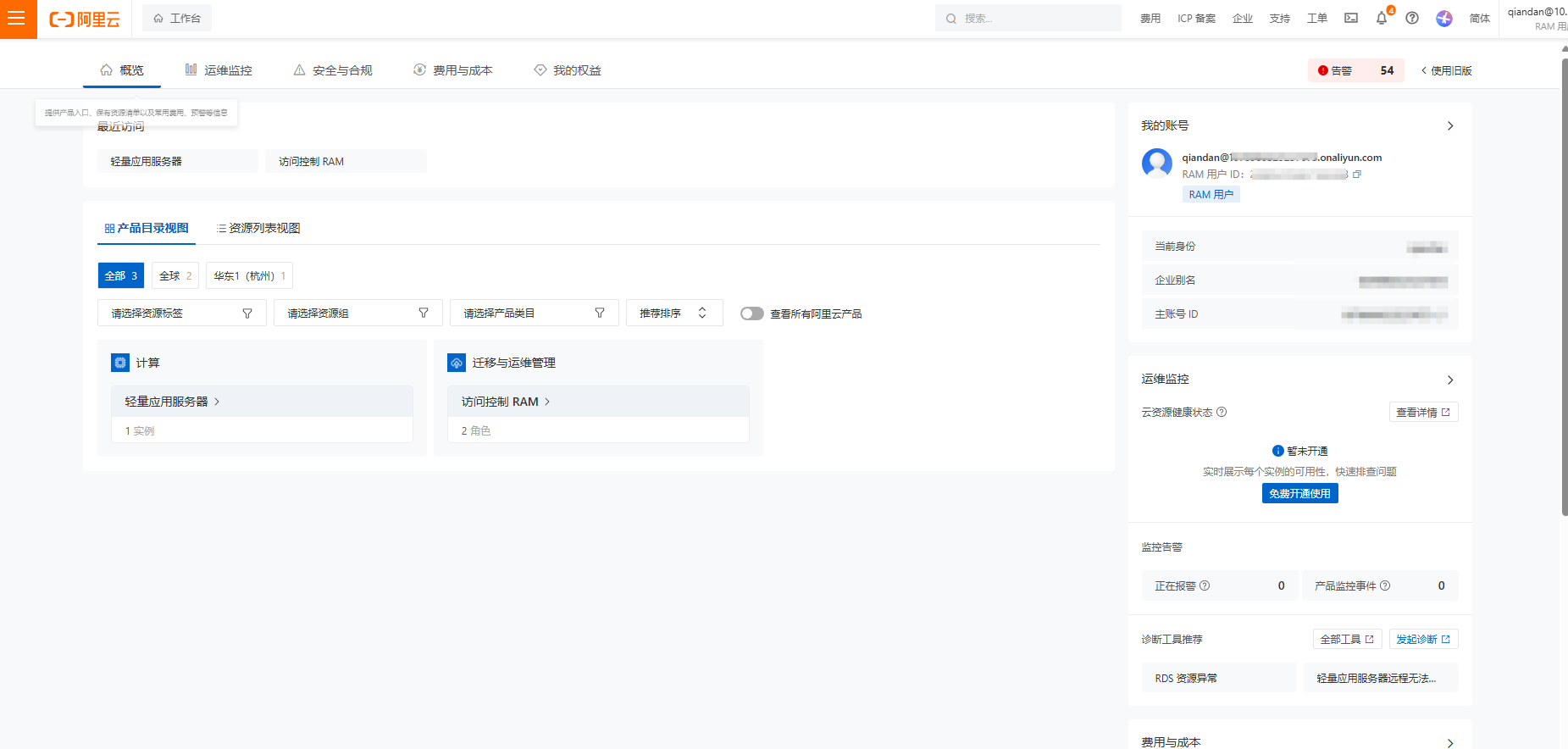
Task: Open the help question mark icon
Action: (x=1412, y=19)
